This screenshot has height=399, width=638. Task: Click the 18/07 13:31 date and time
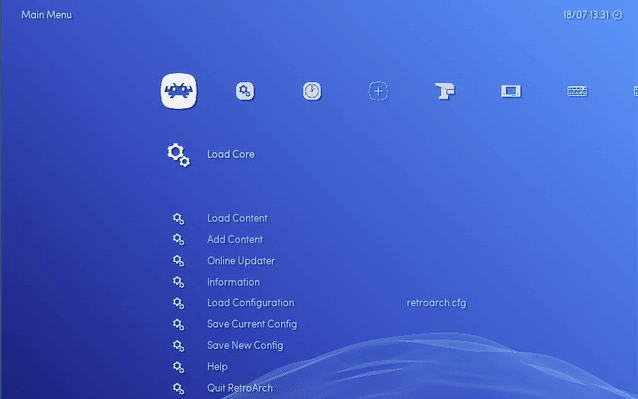tap(585, 15)
